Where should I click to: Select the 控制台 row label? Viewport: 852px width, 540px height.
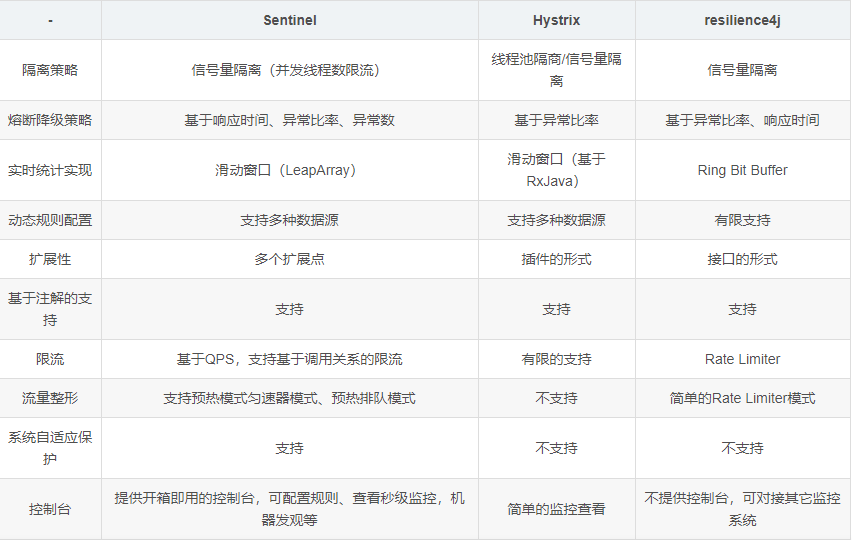coord(50,509)
